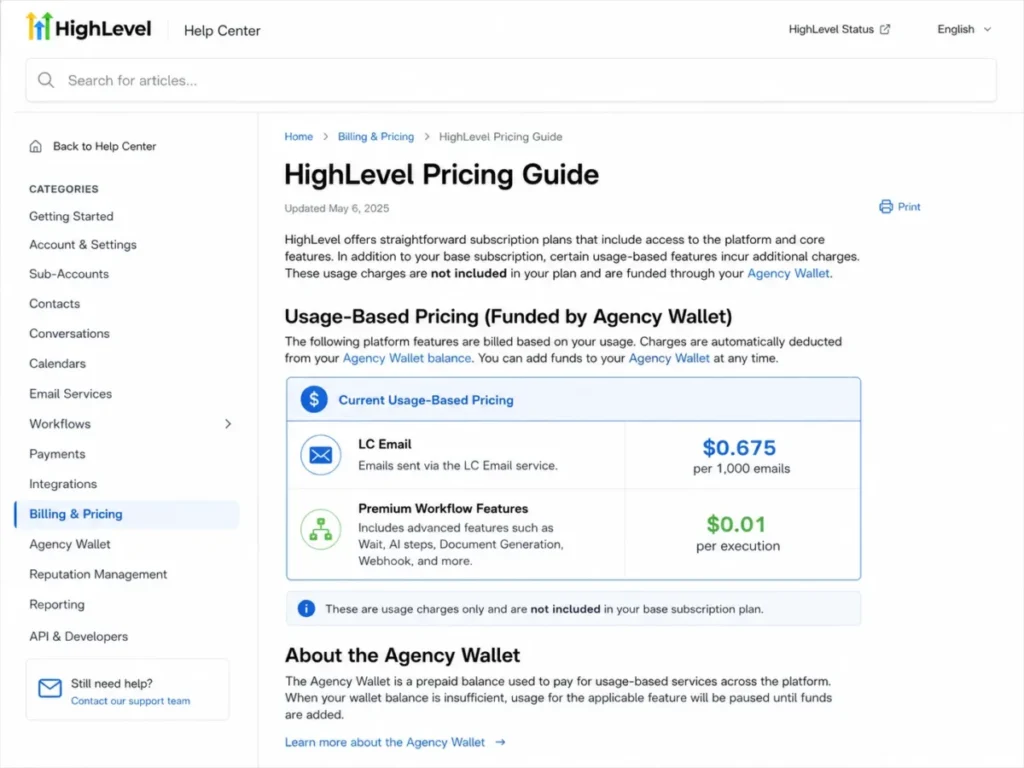Screen dimensions: 1024x768
Task: Open the Payments category
Action: click(57, 454)
